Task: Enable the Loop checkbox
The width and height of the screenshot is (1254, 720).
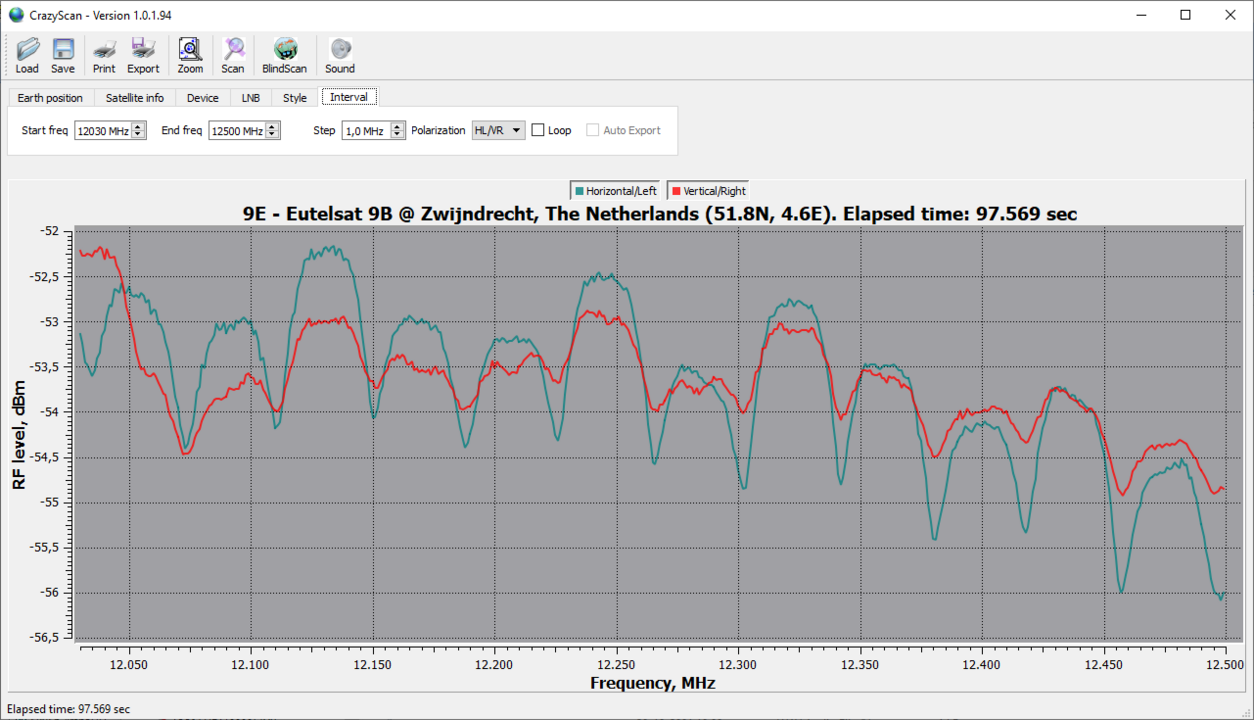Action: point(538,130)
